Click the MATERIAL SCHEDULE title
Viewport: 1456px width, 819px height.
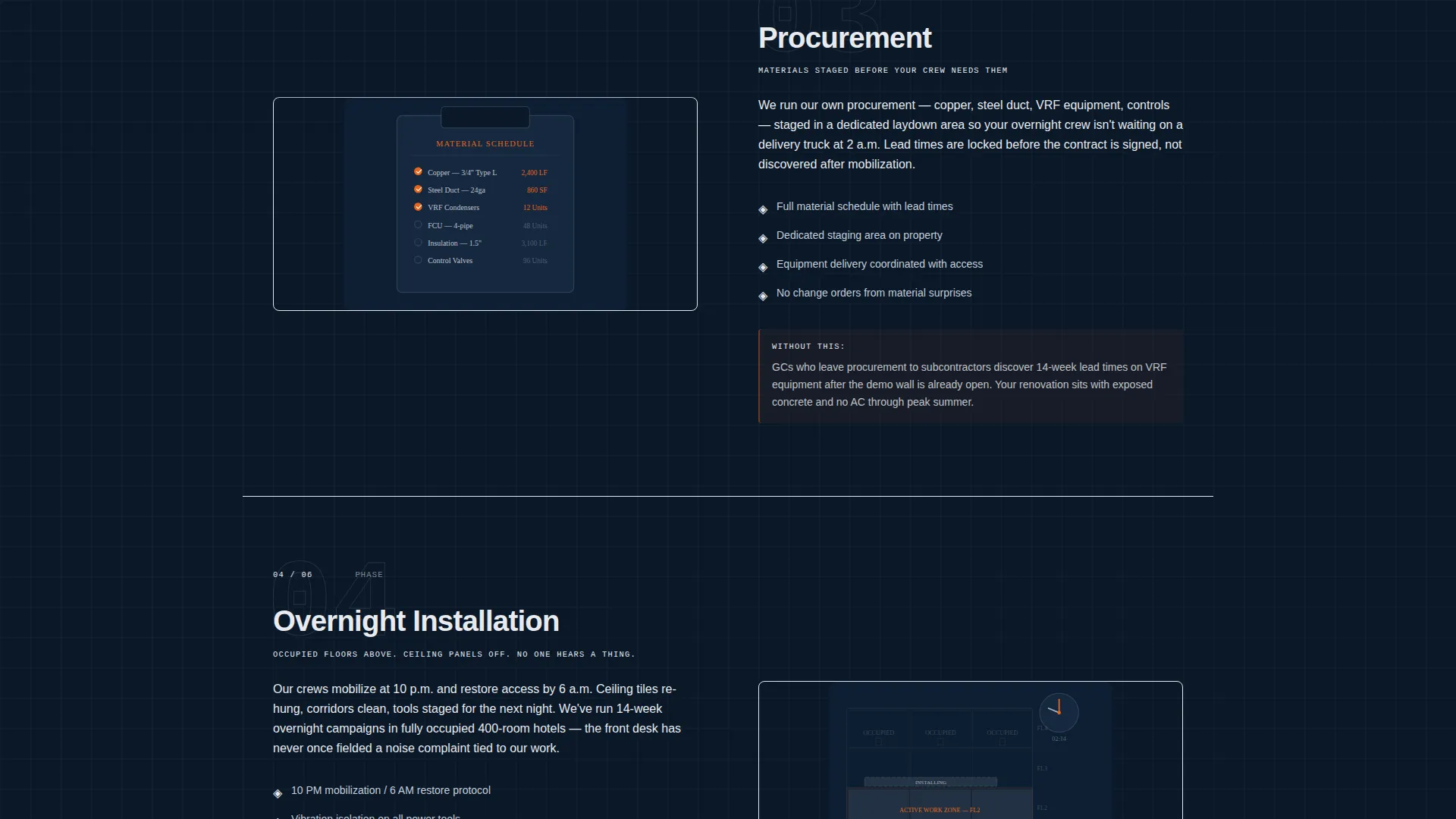pos(485,143)
